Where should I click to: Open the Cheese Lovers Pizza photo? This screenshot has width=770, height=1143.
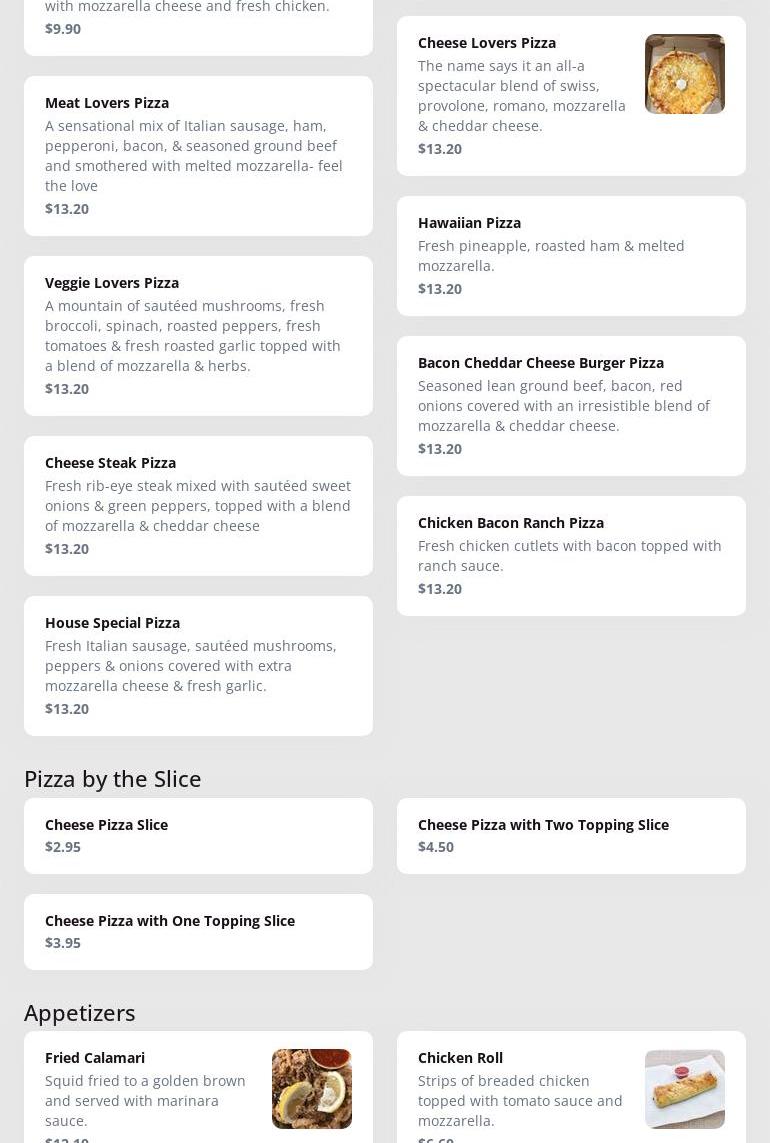[x=684, y=74]
